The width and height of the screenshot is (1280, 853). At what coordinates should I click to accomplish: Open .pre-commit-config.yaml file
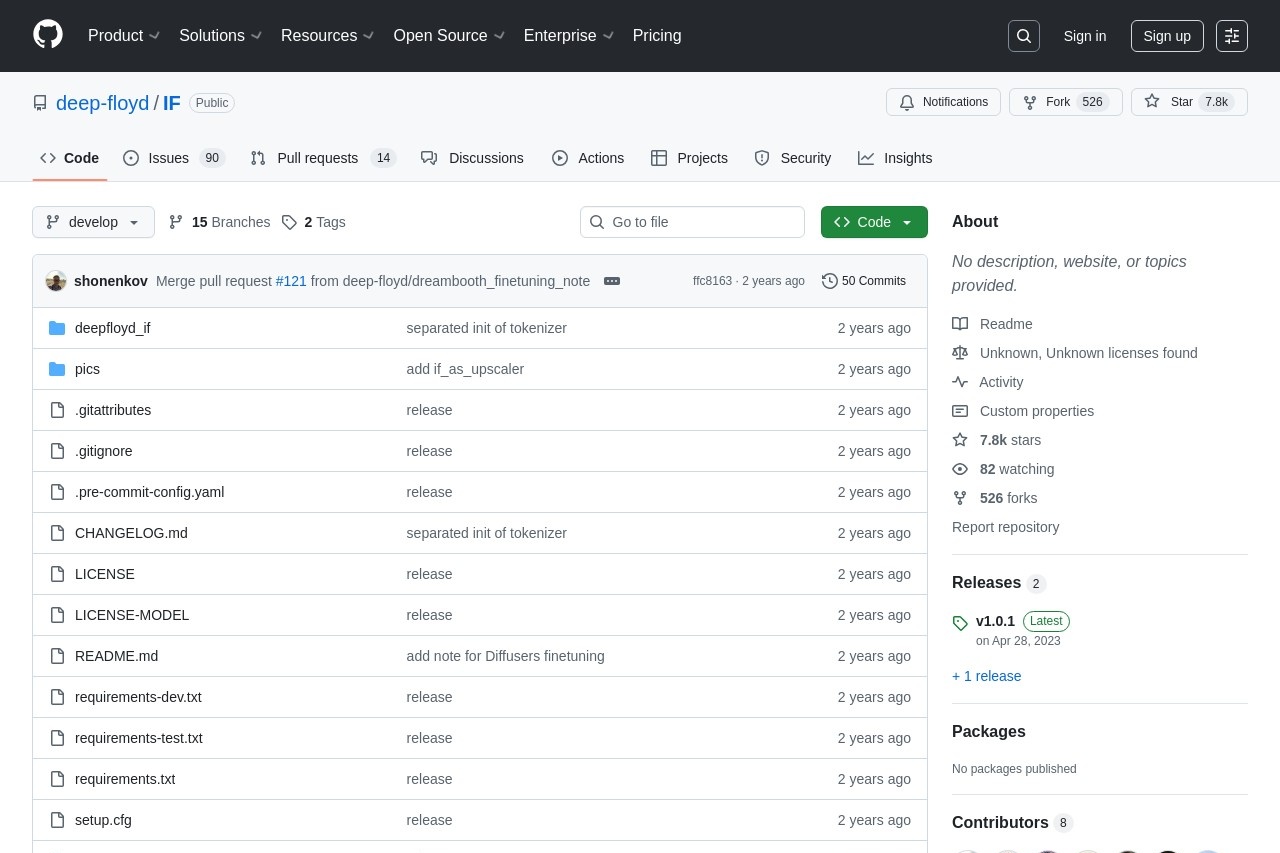[x=149, y=492]
